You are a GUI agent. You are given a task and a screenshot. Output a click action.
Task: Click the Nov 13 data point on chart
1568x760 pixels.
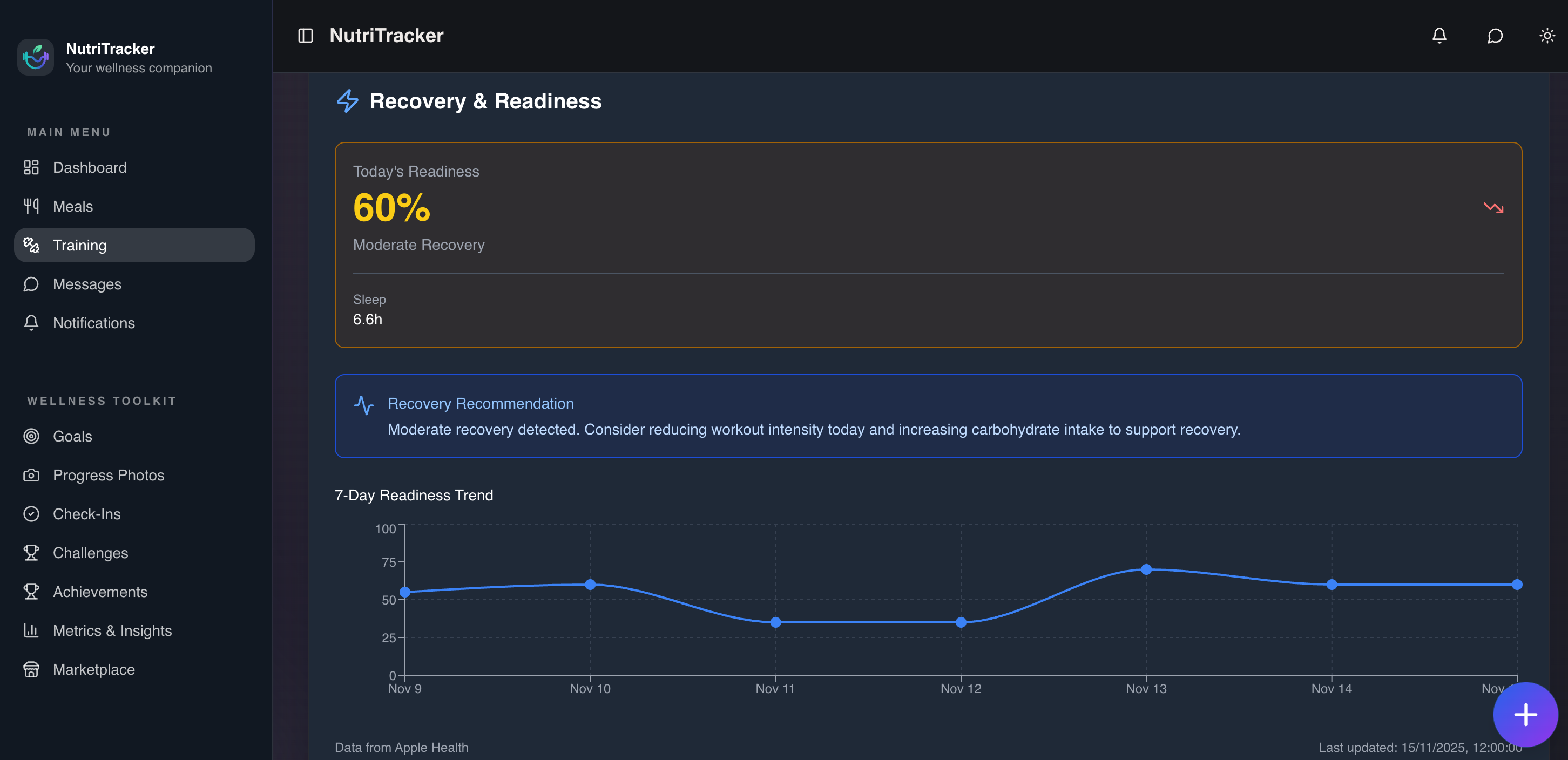tap(1146, 569)
